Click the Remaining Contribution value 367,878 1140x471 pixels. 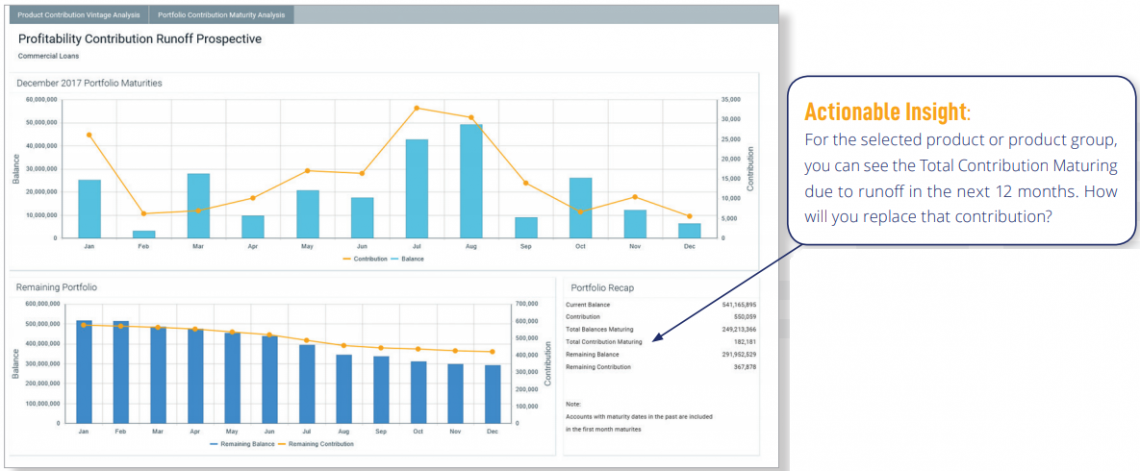(x=746, y=367)
